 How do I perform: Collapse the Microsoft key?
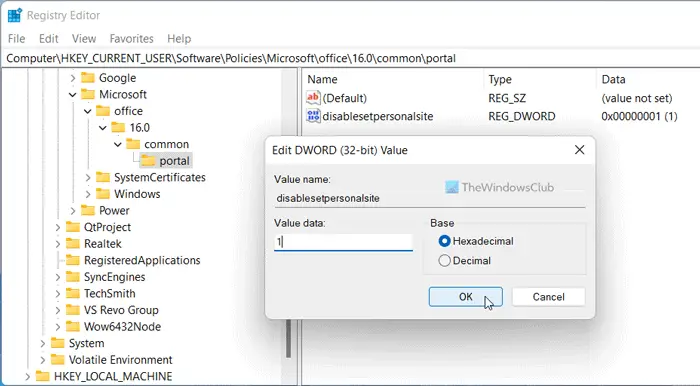72,95
